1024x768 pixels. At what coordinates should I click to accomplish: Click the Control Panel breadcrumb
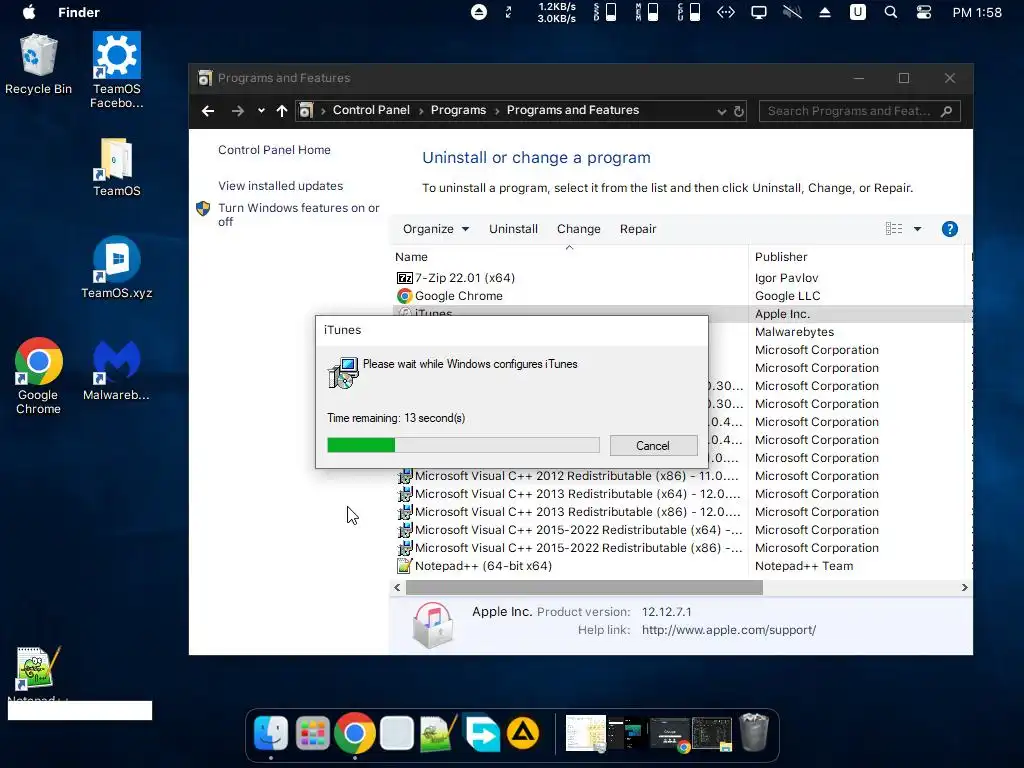coord(372,110)
